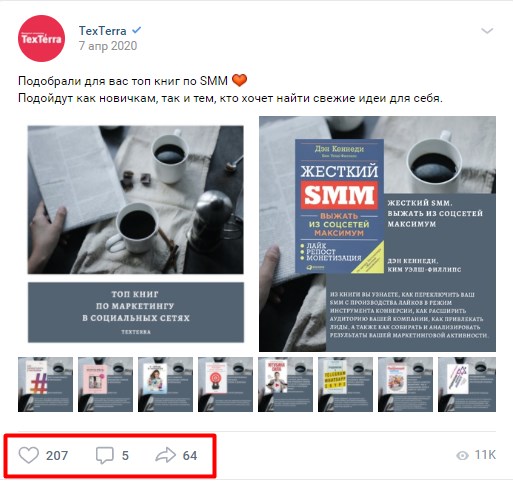The height and width of the screenshot is (482, 513).
Task: Open TexTerra community name link
Action: pyautogui.click(x=103, y=31)
